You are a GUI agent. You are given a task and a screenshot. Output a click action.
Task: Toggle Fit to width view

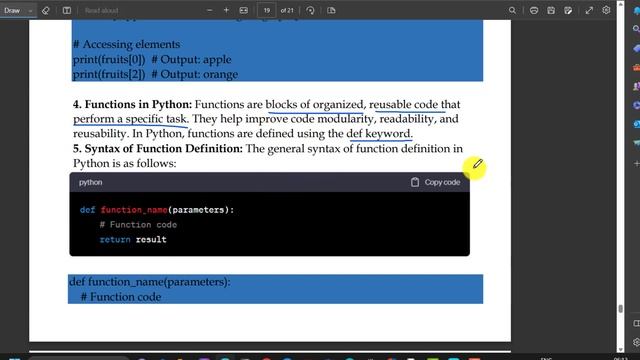click(x=244, y=11)
